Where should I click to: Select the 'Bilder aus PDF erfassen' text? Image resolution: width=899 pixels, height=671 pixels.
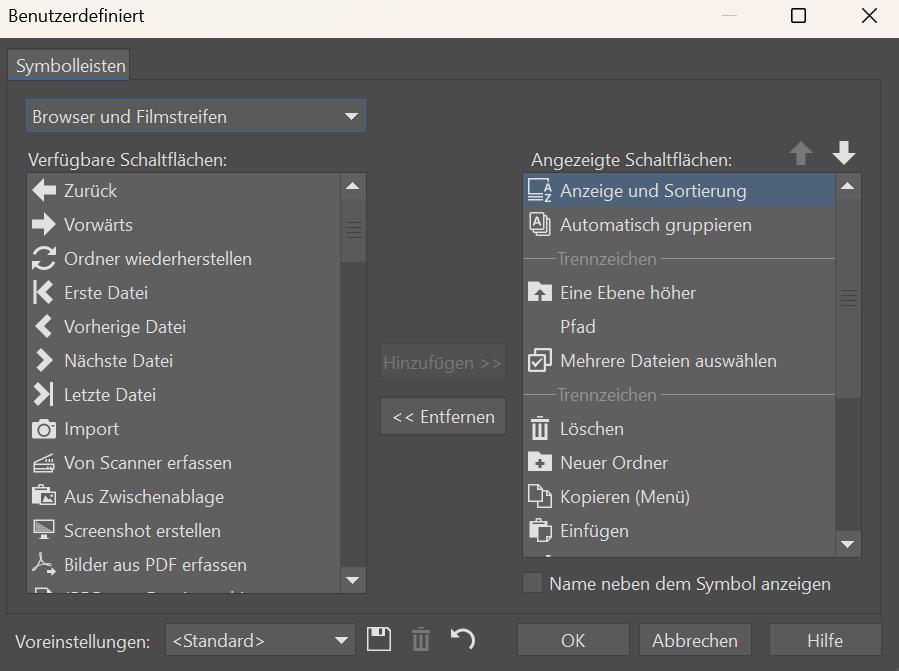tap(155, 565)
